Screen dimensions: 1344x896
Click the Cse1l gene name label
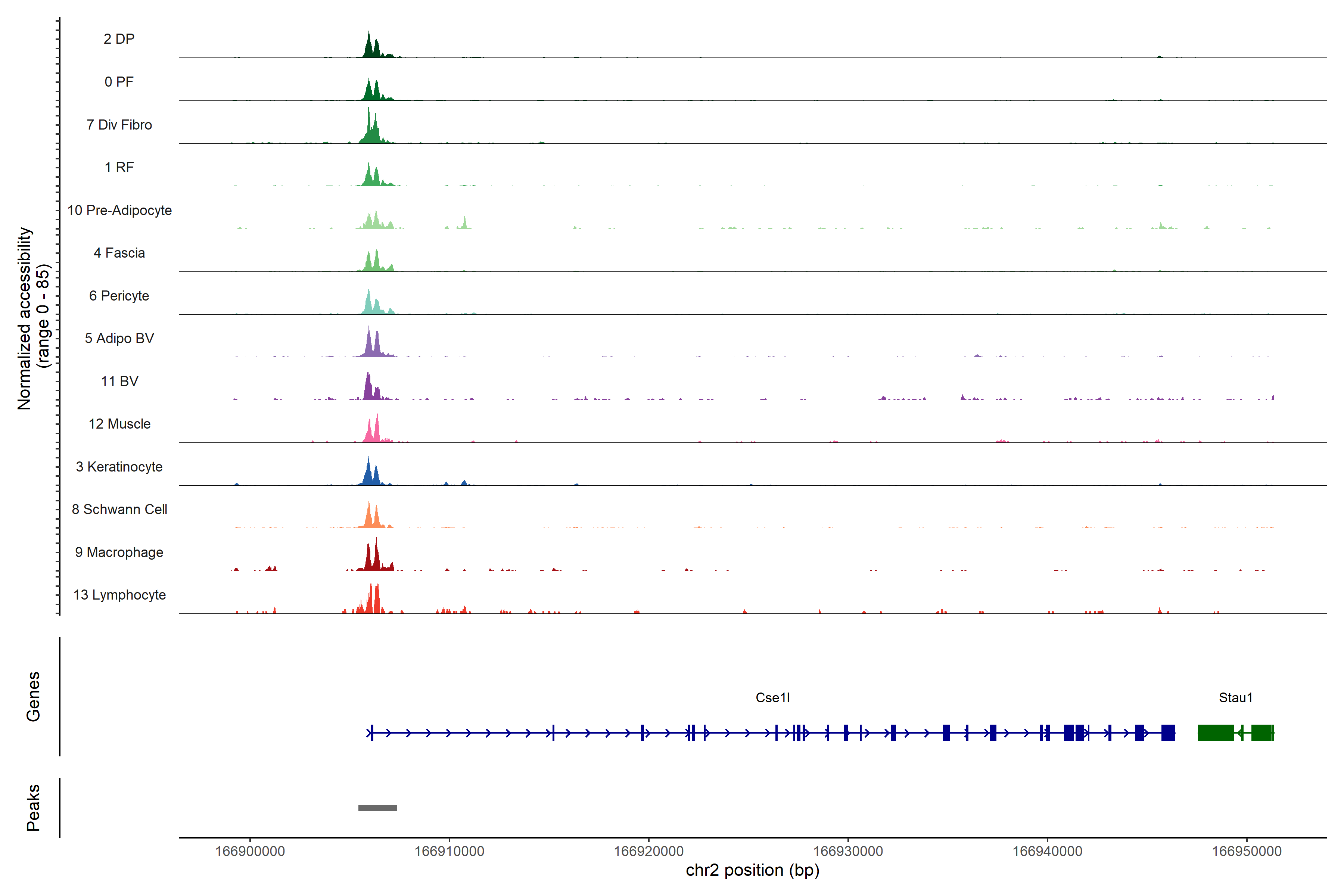tap(772, 697)
